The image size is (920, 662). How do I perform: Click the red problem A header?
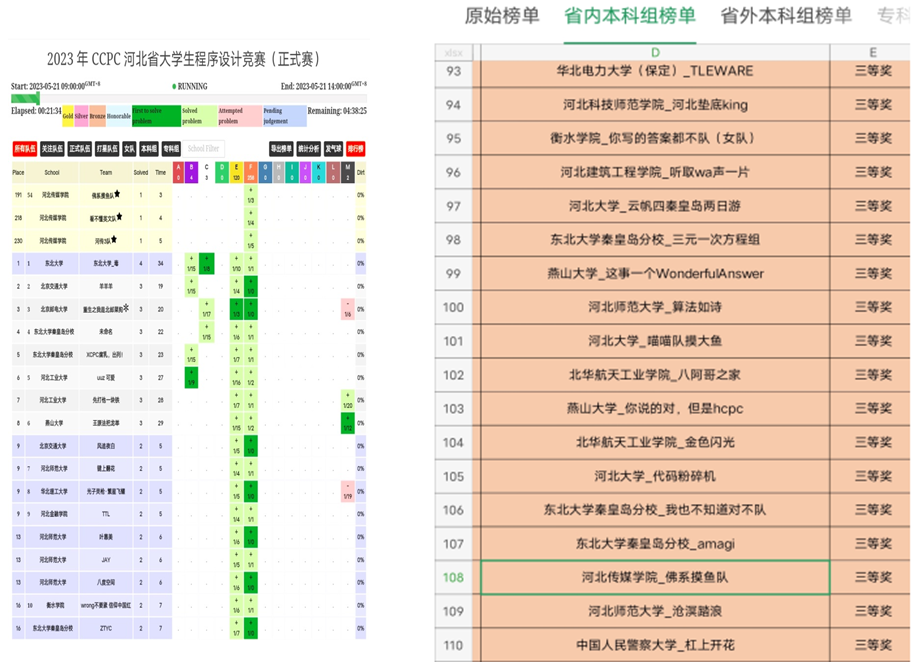tap(178, 173)
